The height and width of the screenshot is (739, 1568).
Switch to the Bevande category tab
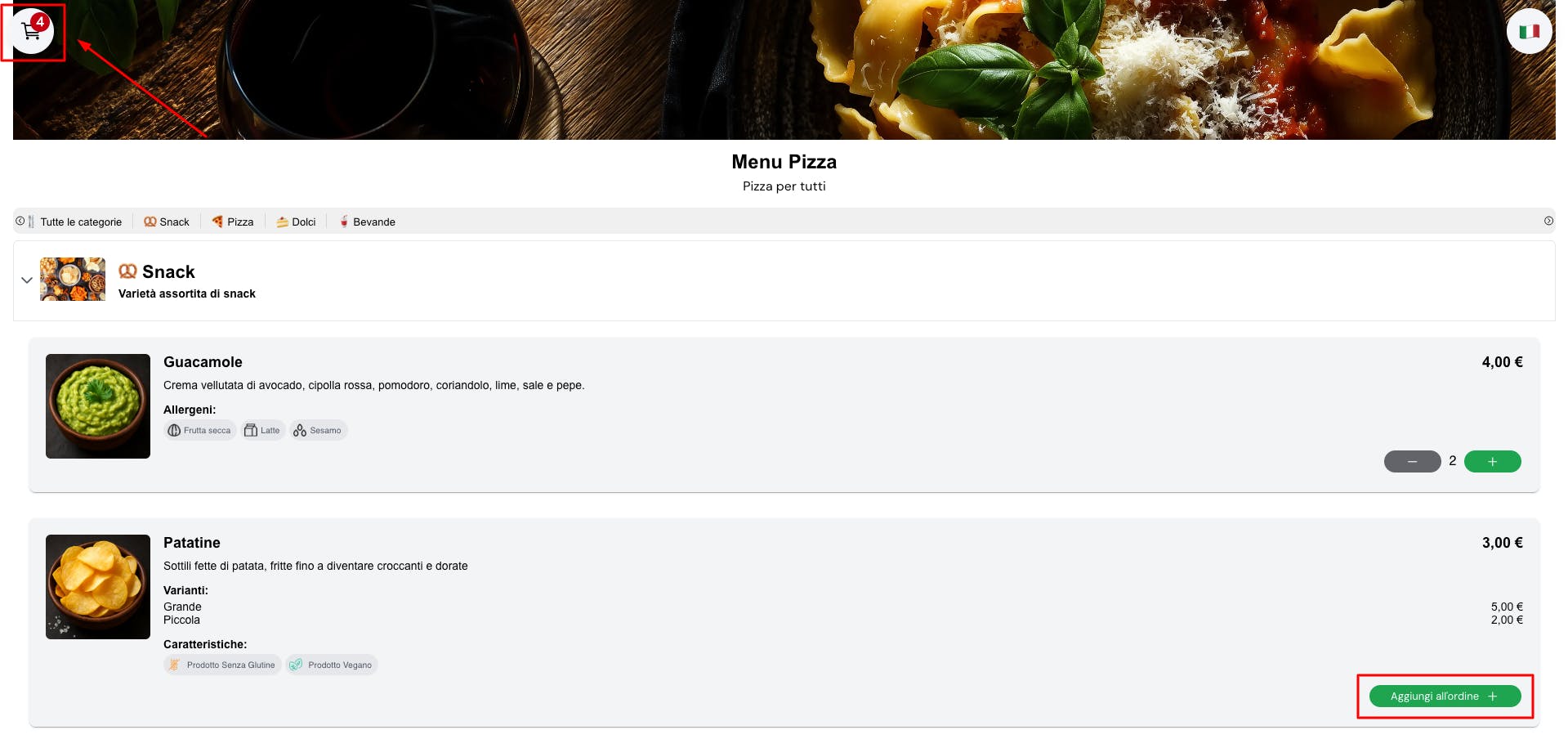[x=368, y=222]
